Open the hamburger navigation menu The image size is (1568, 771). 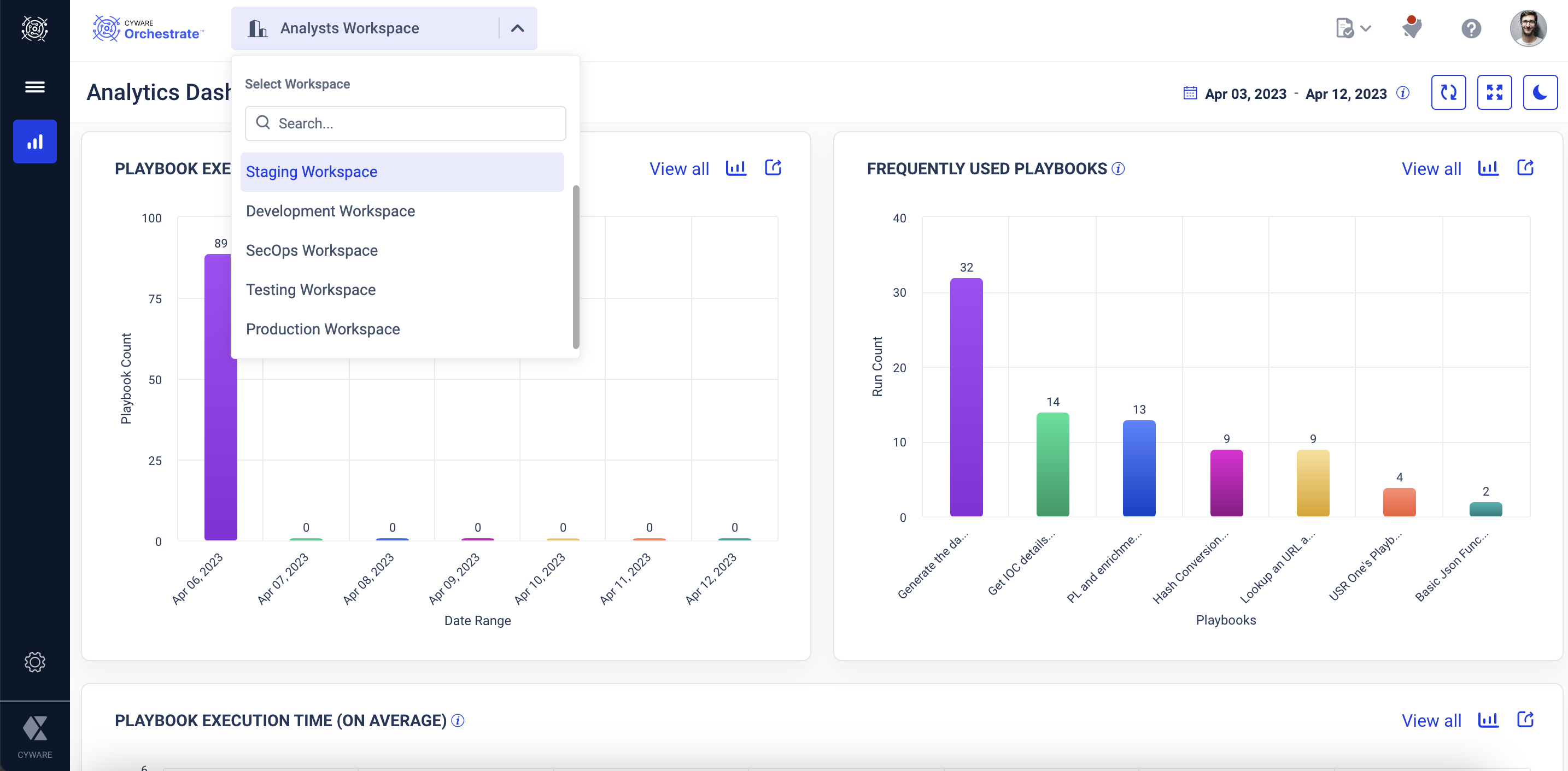(34, 87)
